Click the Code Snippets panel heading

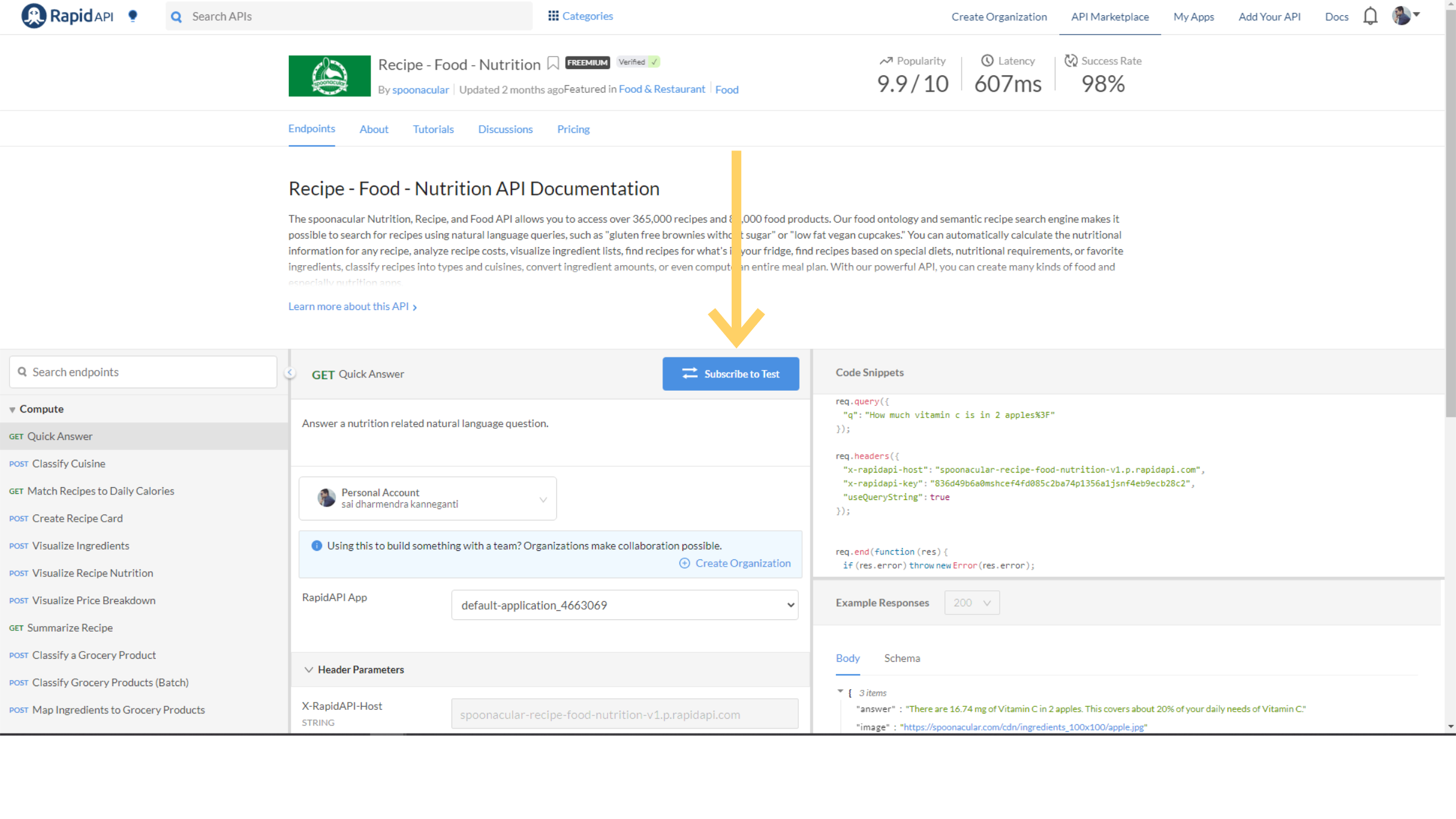(869, 372)
